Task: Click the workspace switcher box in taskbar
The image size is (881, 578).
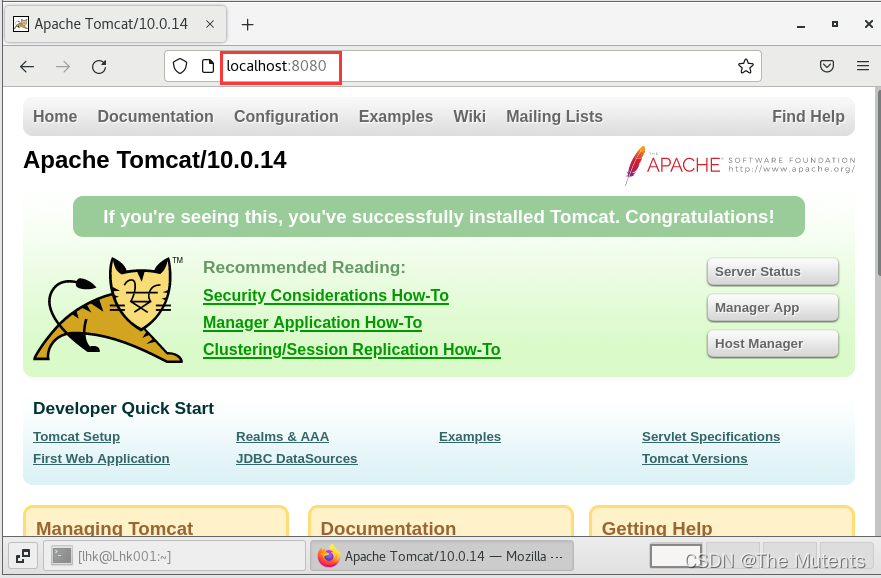Action: (x=676, y=556)
